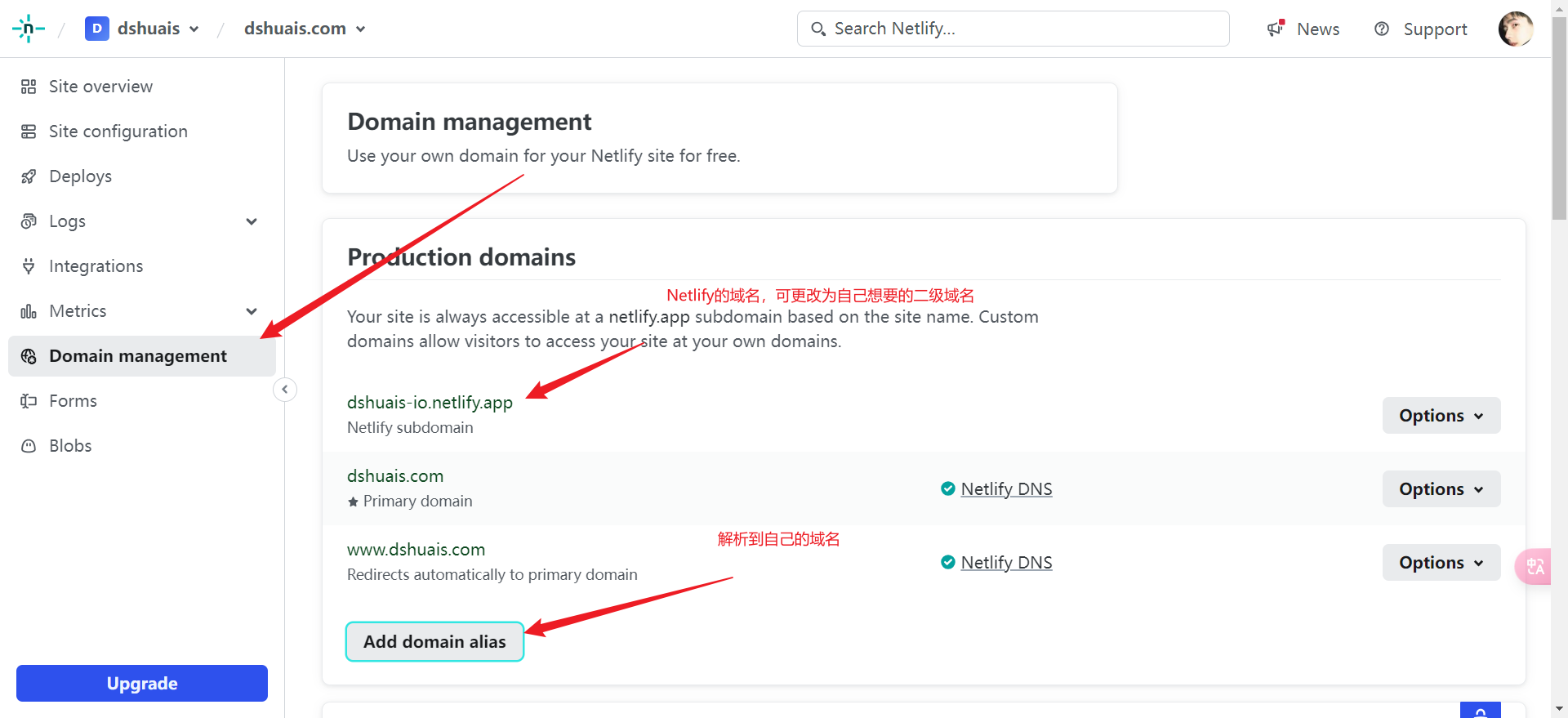Click the Netlify subdomain label
1568x718 pixels.
tap(410, 428)
